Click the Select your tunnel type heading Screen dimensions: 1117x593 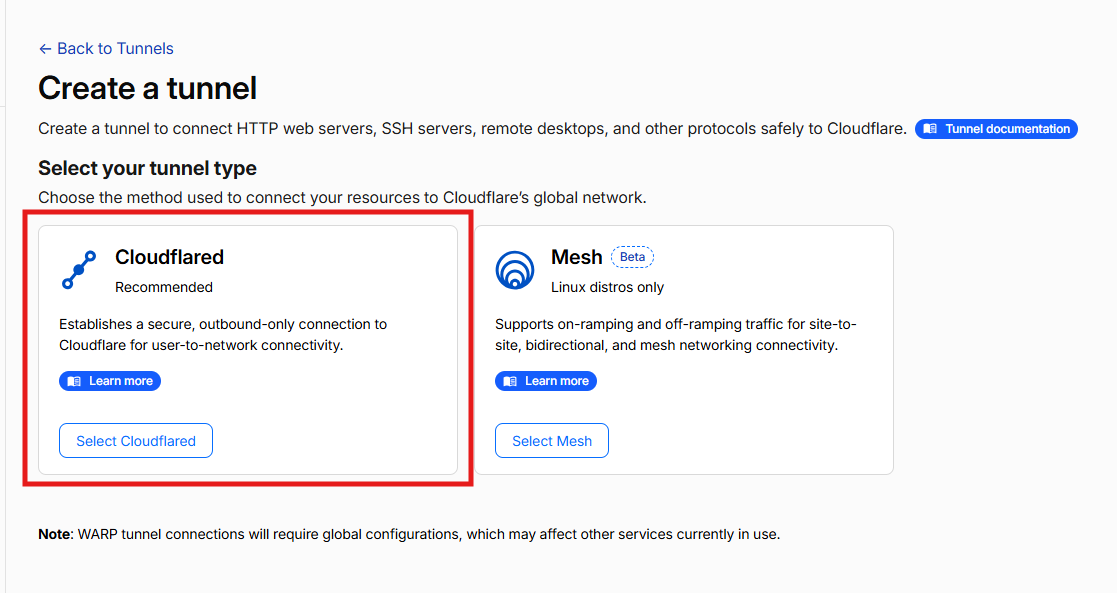[147, 168]
